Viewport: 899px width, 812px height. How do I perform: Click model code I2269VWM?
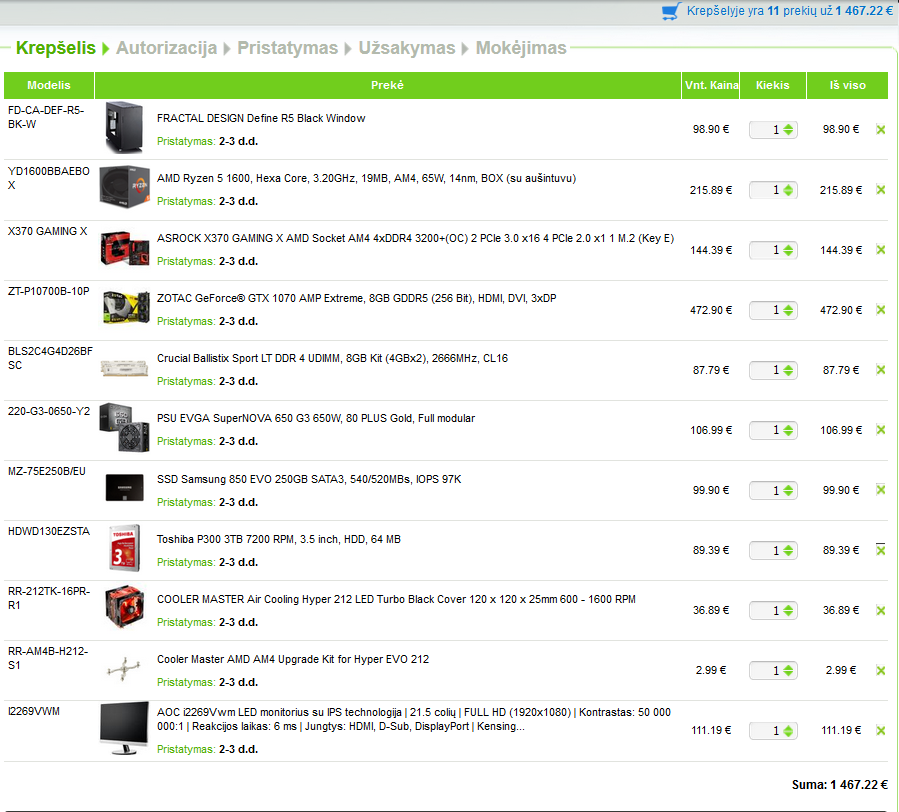coord(34,712)
